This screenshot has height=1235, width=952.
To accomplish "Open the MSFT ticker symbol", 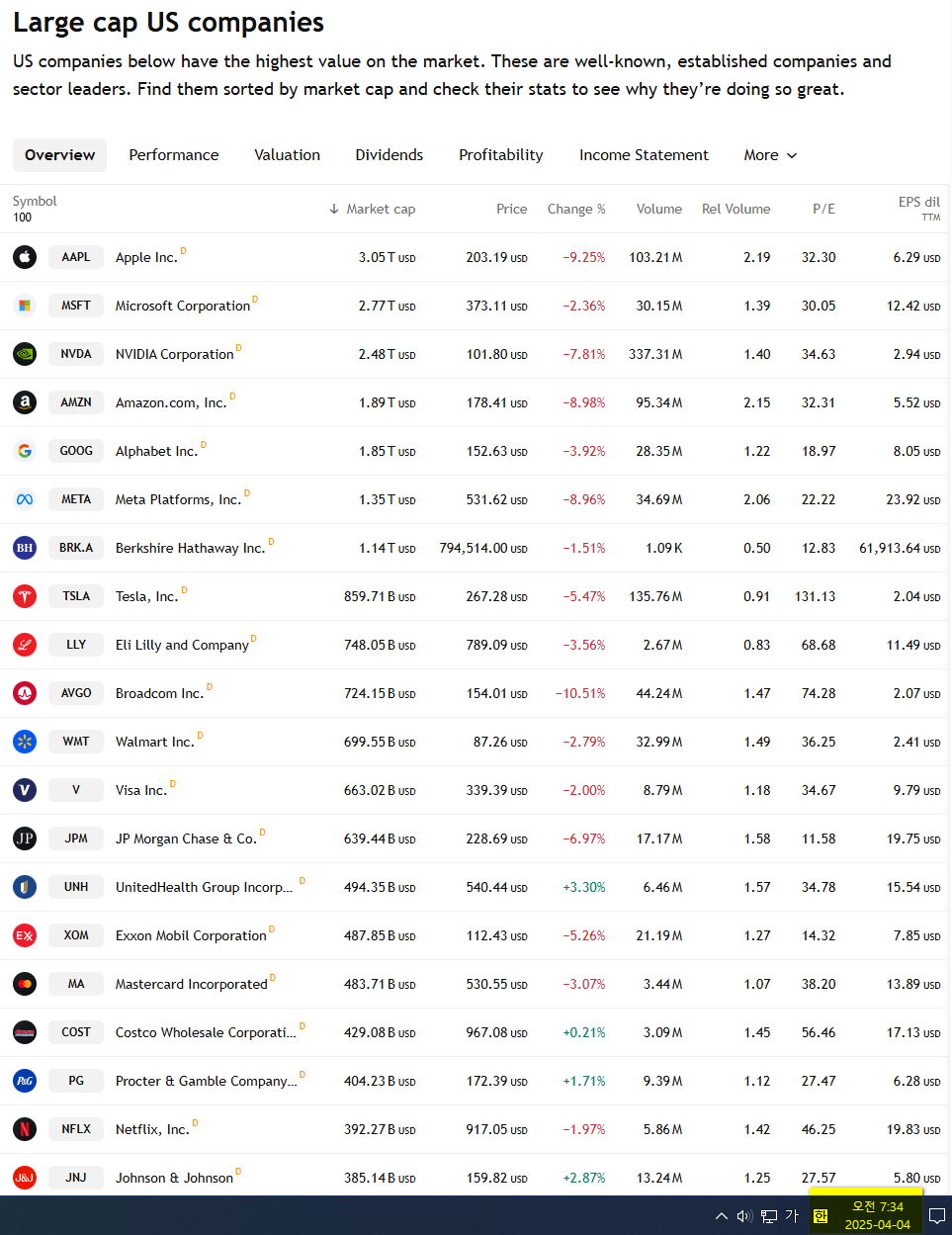I will coord(76,306).
